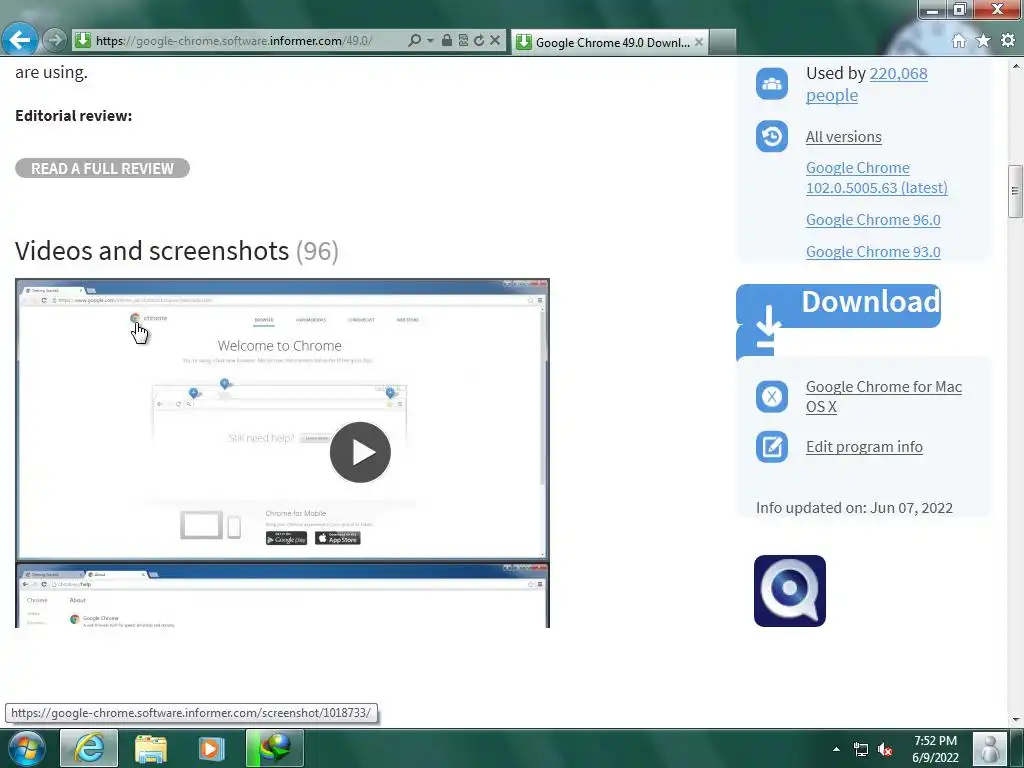This screenshot has height=768, width=1024.
Task: Open the green download manager taskbar icon
Action: 274,748
